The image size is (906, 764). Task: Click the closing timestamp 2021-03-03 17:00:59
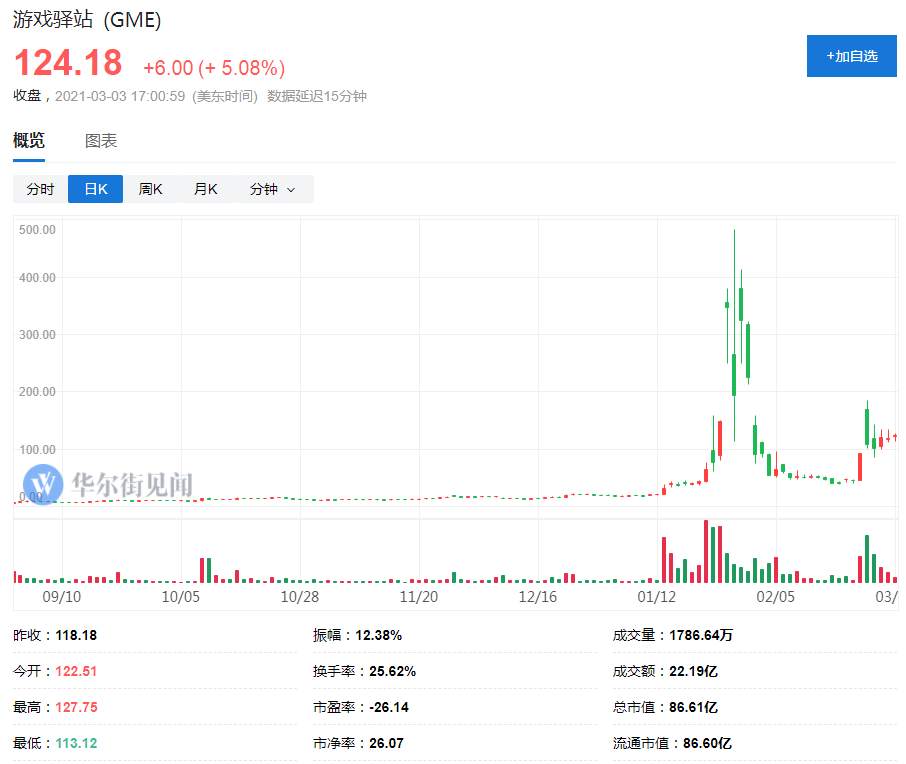pos(120,96)
